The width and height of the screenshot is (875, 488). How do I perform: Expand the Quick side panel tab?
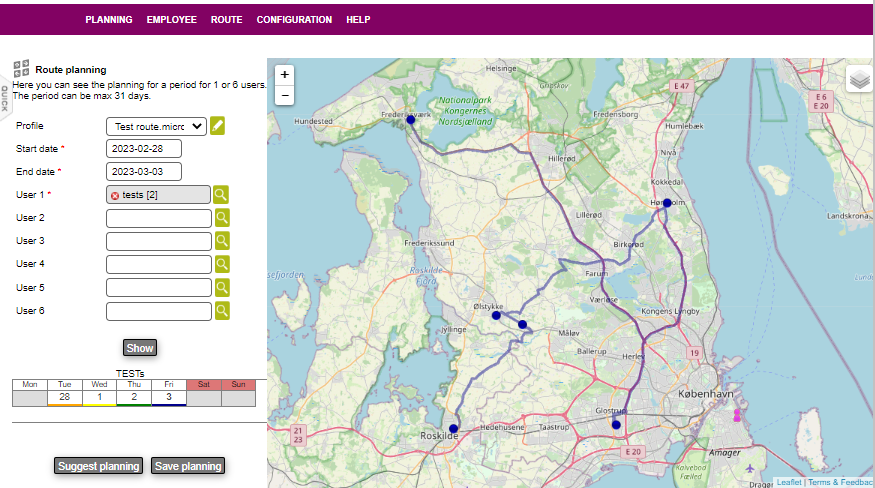click(x=5, y=98)
